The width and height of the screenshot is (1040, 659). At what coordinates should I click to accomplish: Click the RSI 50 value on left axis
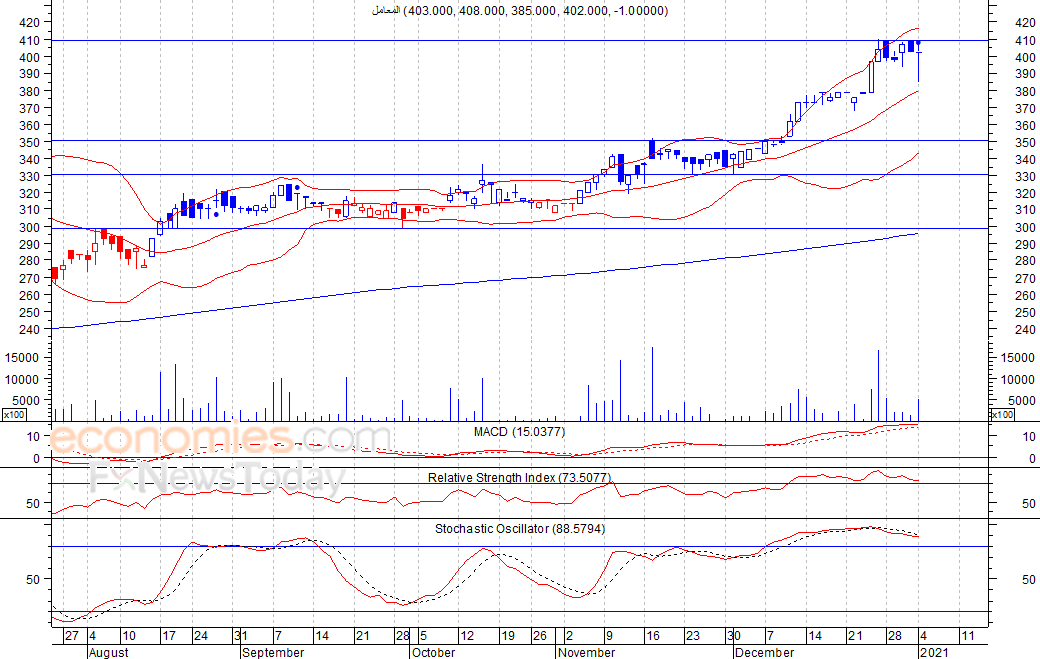pyautogui.click(x=33, y=504)
